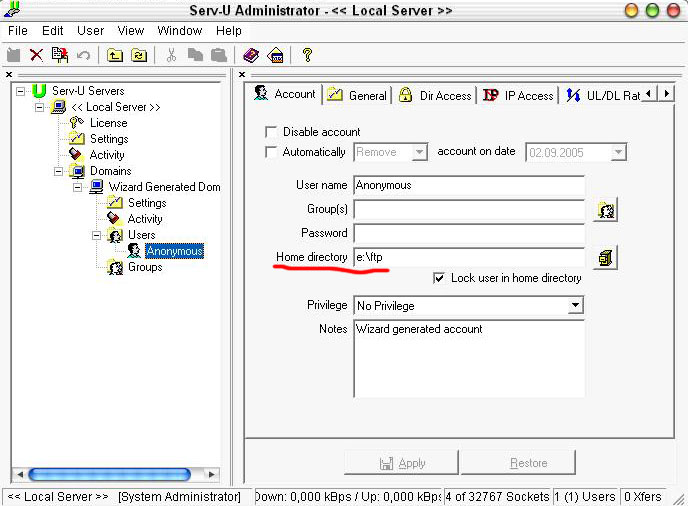Viewport: 688px width, 506px height.
Task: Click the undo arrow toolbar icon
Action: (x=83, y=56)
